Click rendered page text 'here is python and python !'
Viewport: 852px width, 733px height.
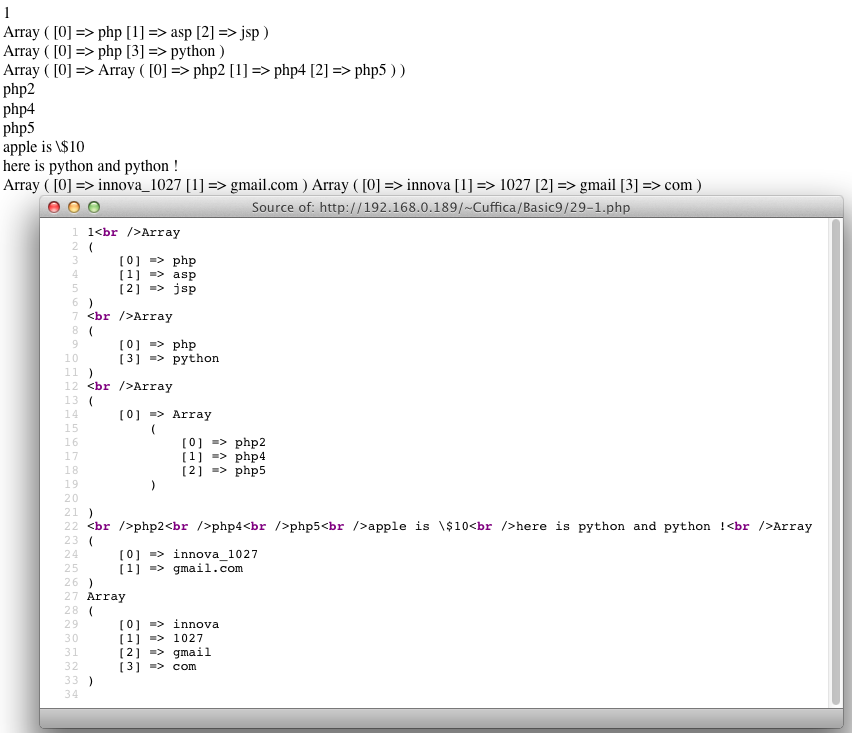(x=91, y=166)
